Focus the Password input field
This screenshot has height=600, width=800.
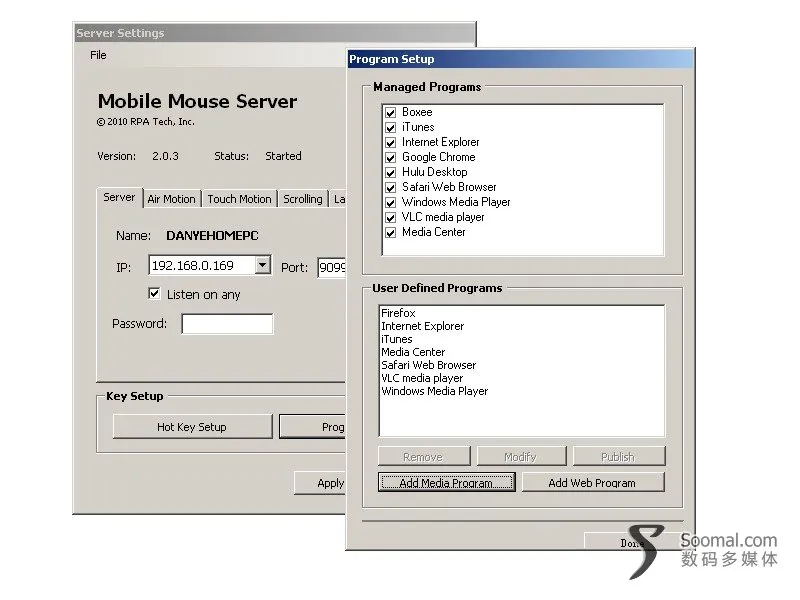coord(228,324)
